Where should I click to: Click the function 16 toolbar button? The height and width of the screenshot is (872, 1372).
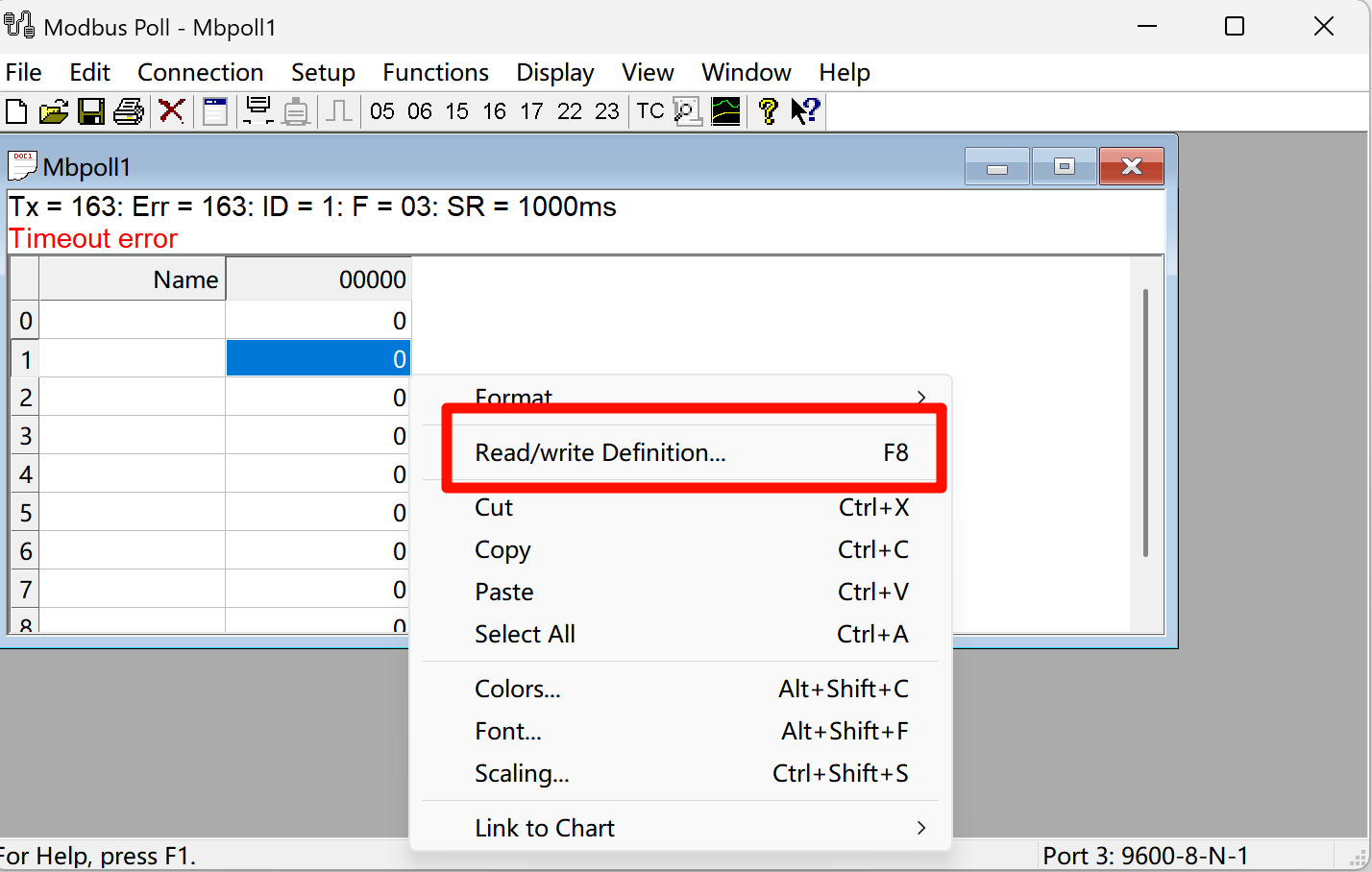pyautogui.click(x=495, y=111)
